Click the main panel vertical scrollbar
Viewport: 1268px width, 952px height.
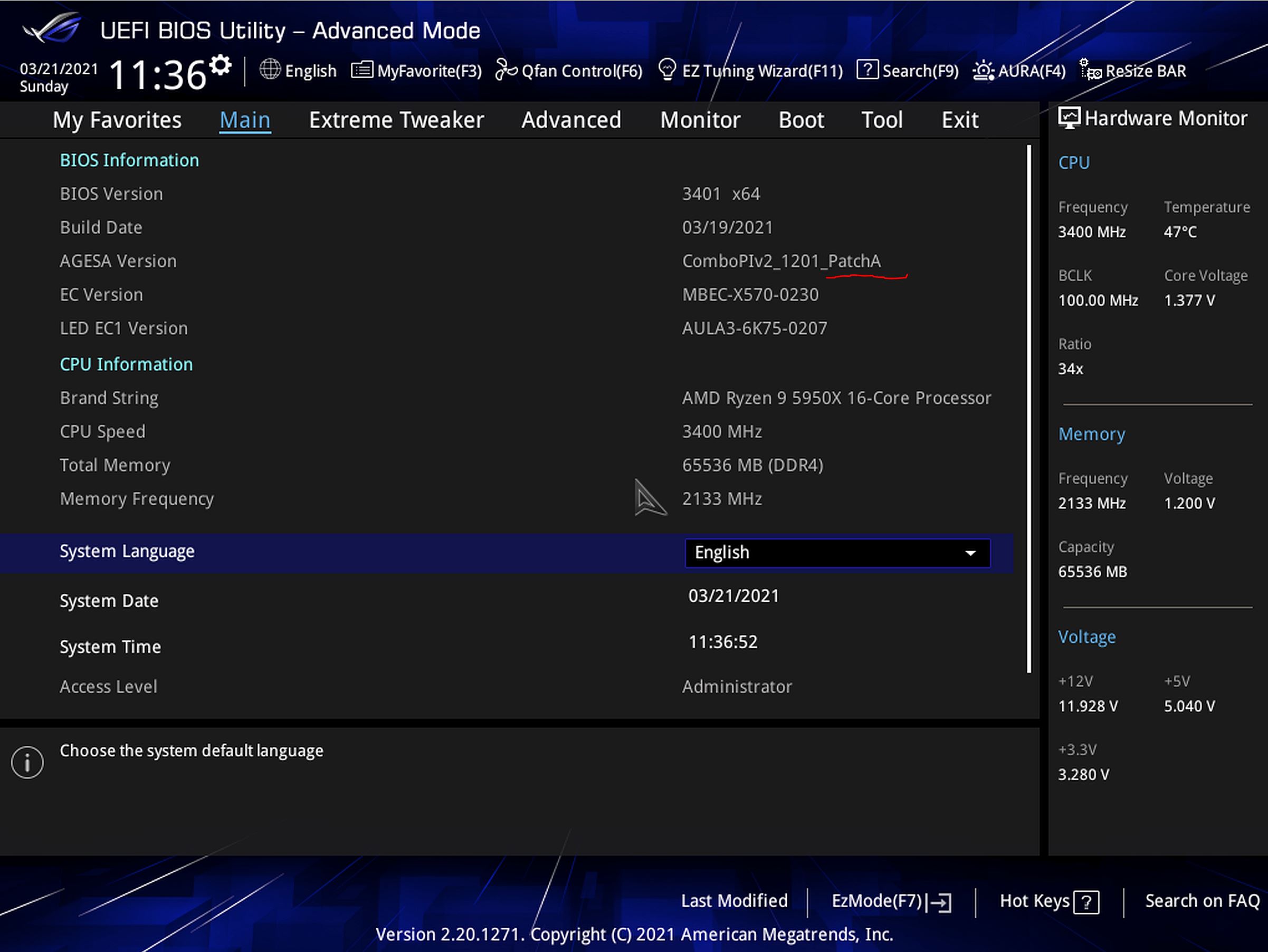(x=1029, y=409)
